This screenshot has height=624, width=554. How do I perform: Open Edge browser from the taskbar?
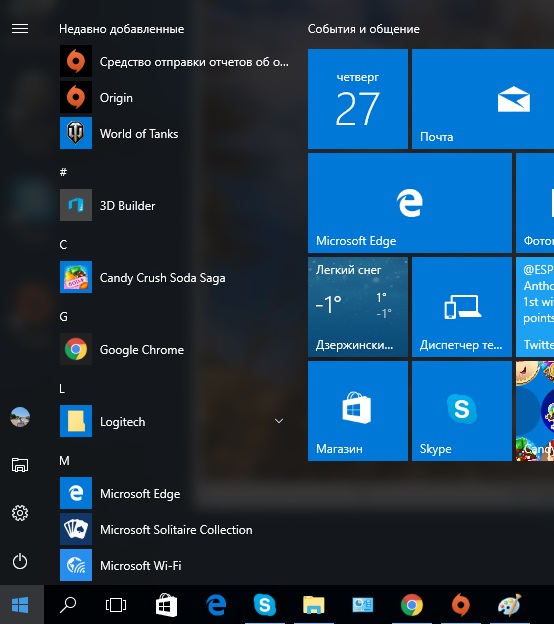click(216, 605)
